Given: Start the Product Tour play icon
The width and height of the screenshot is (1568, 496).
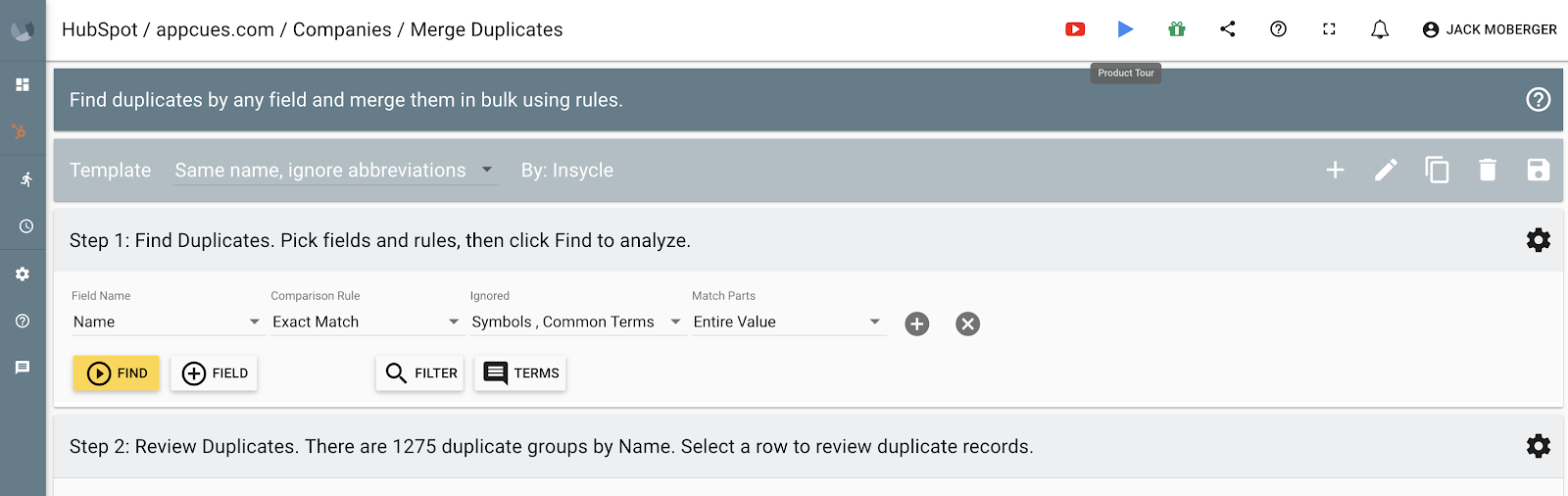Looking at the screenshot, I should (1126, 29).
